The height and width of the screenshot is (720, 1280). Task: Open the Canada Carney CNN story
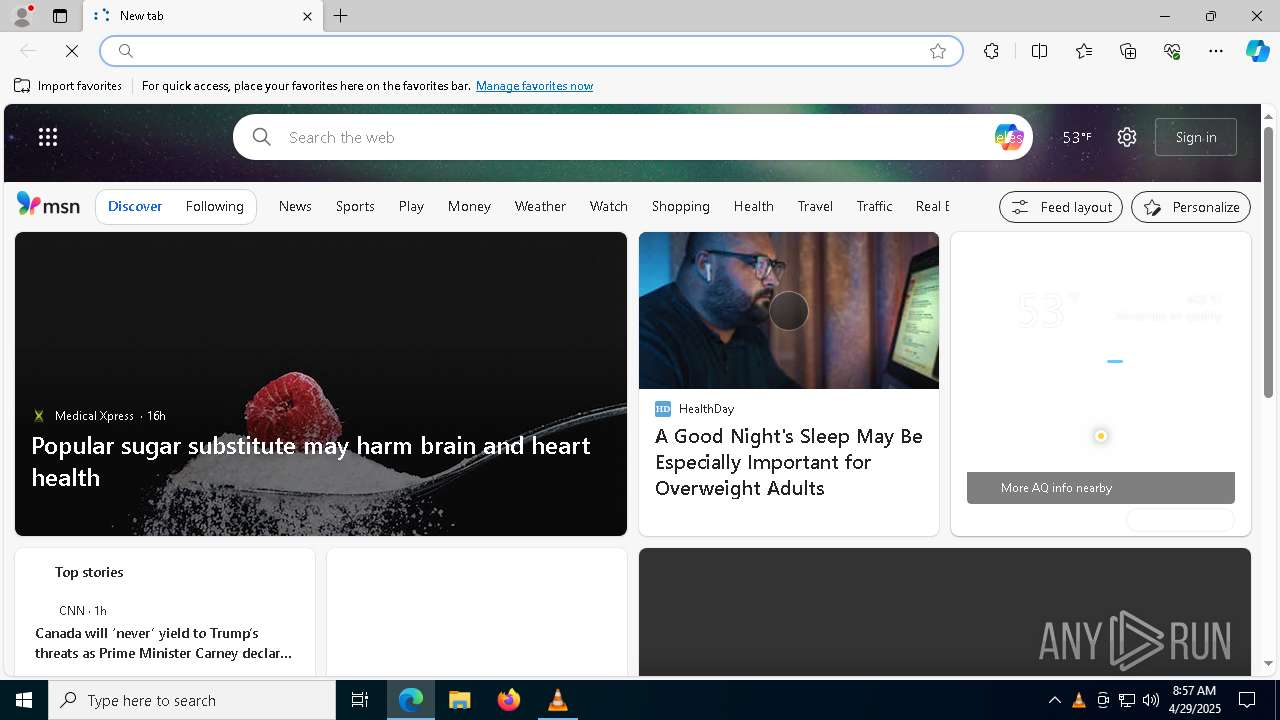164,643
